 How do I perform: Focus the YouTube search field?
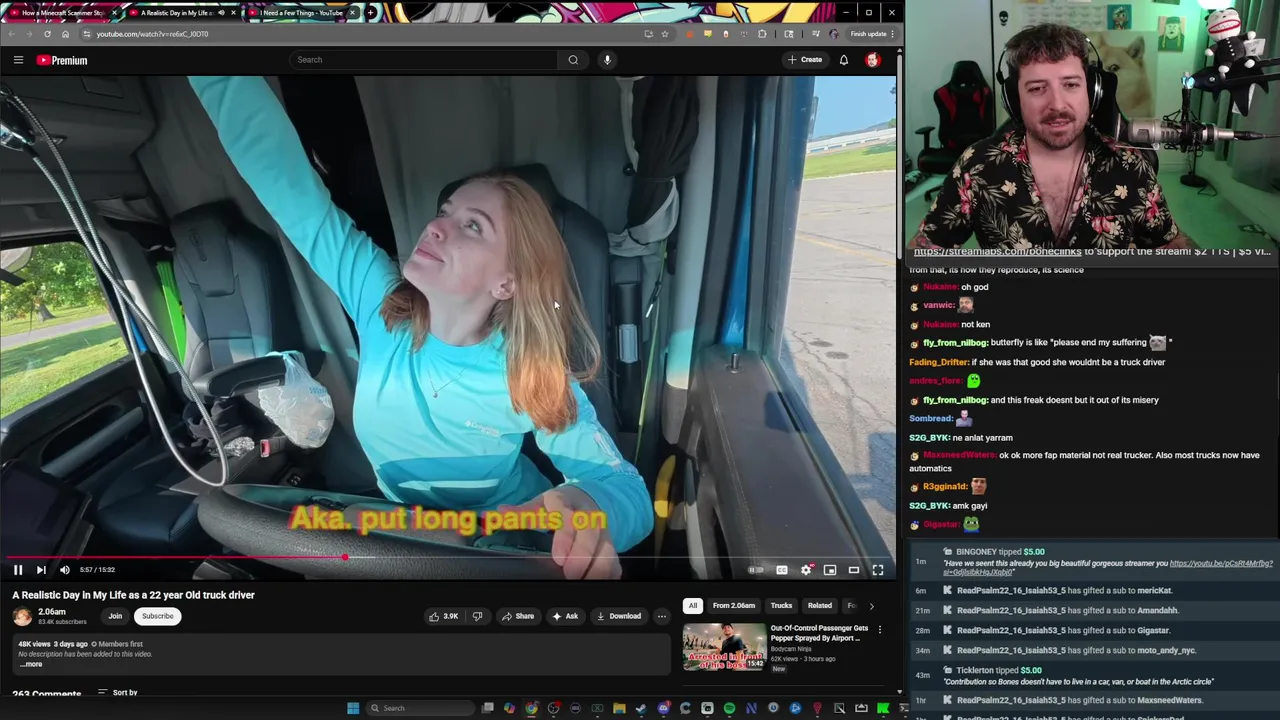click(423, 60)
